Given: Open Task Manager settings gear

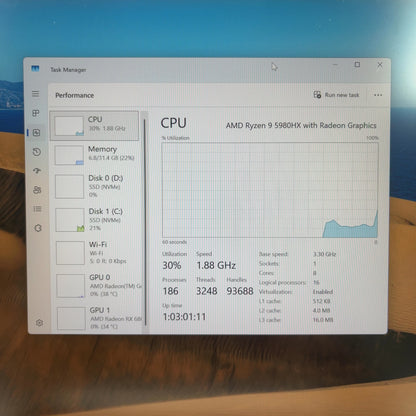Looking at the screenshot, I should coord(39,323).
